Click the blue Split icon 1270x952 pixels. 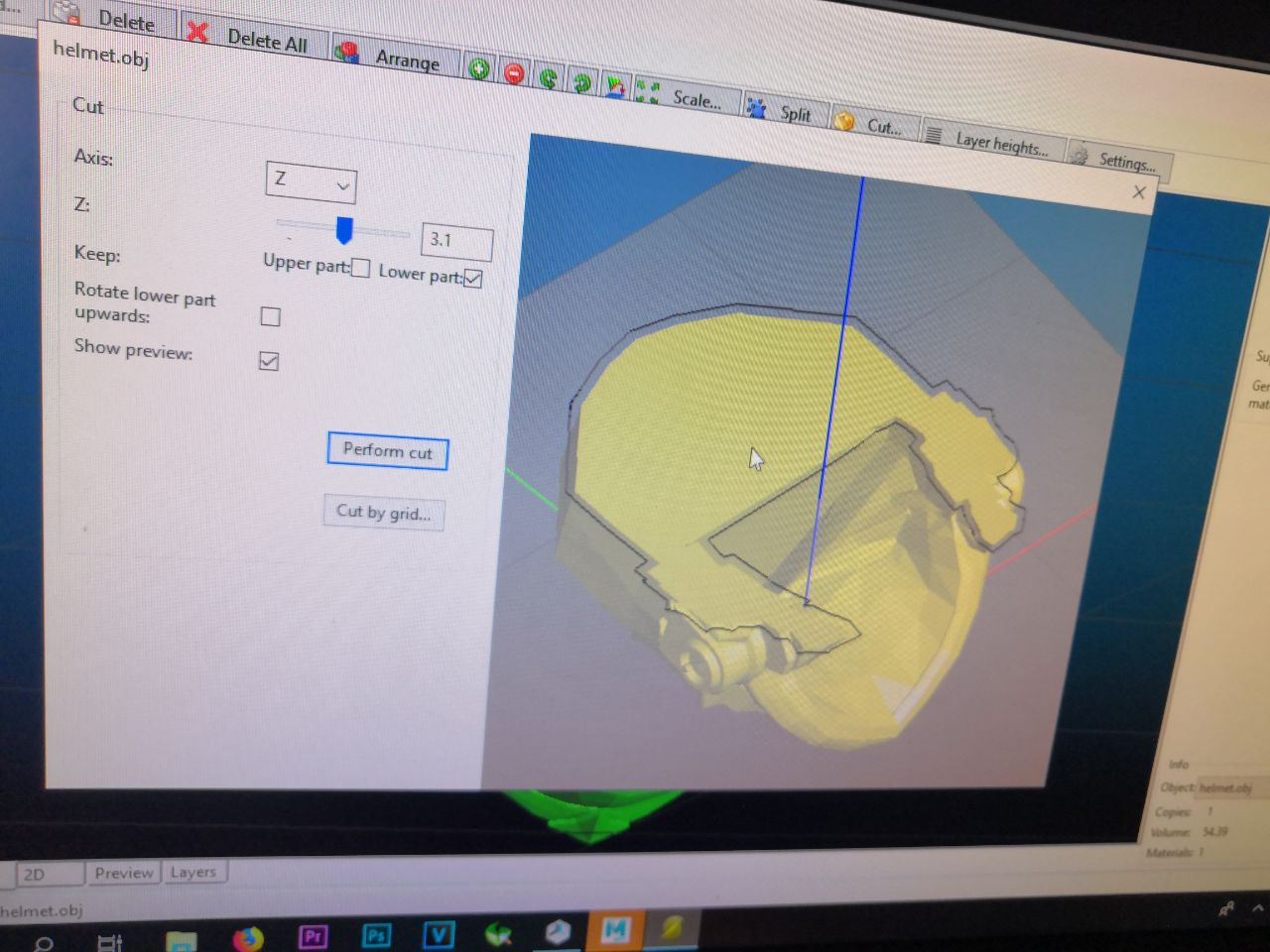tap(756, 106)
